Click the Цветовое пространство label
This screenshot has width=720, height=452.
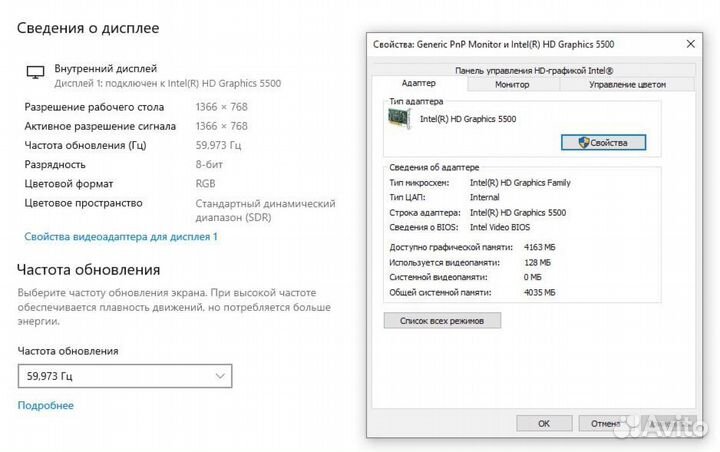(84, 203)
